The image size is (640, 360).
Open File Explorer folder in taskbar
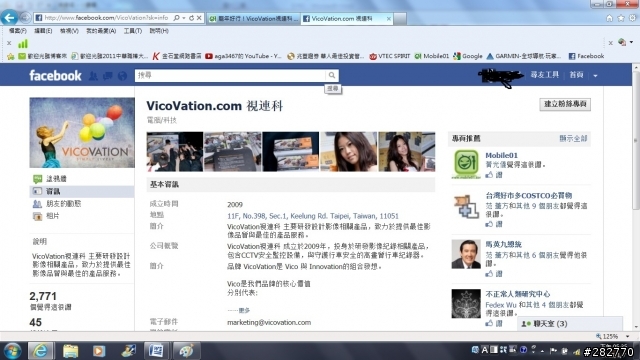click(x=70, y=351)
